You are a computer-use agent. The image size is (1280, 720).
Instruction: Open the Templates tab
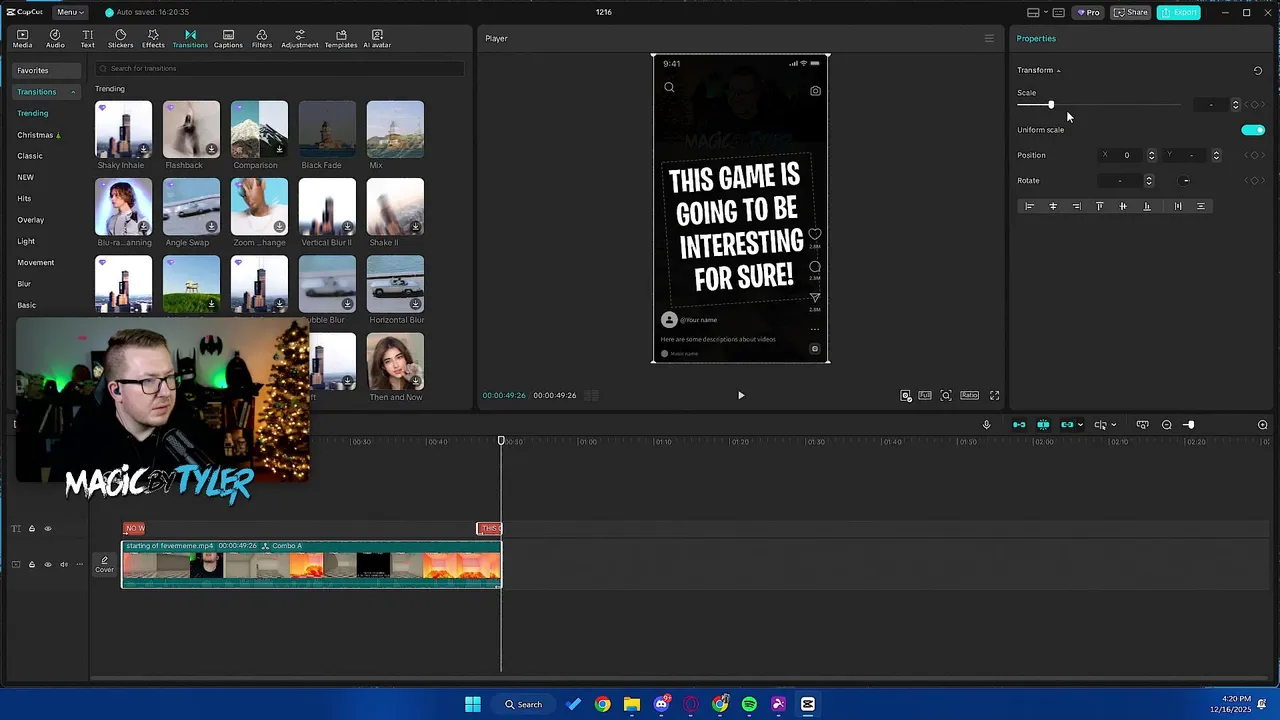[x=341, y=39]
